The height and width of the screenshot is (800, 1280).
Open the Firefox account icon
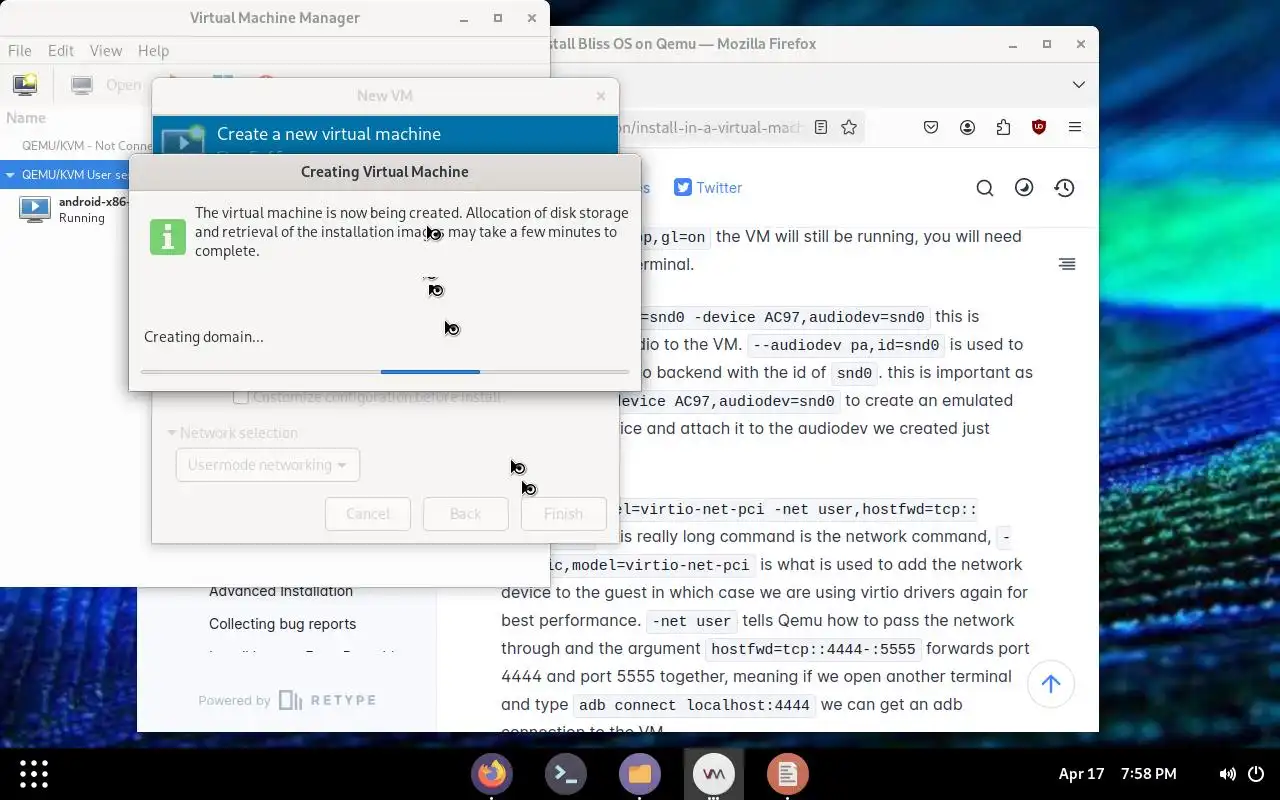tap(967, 127)
